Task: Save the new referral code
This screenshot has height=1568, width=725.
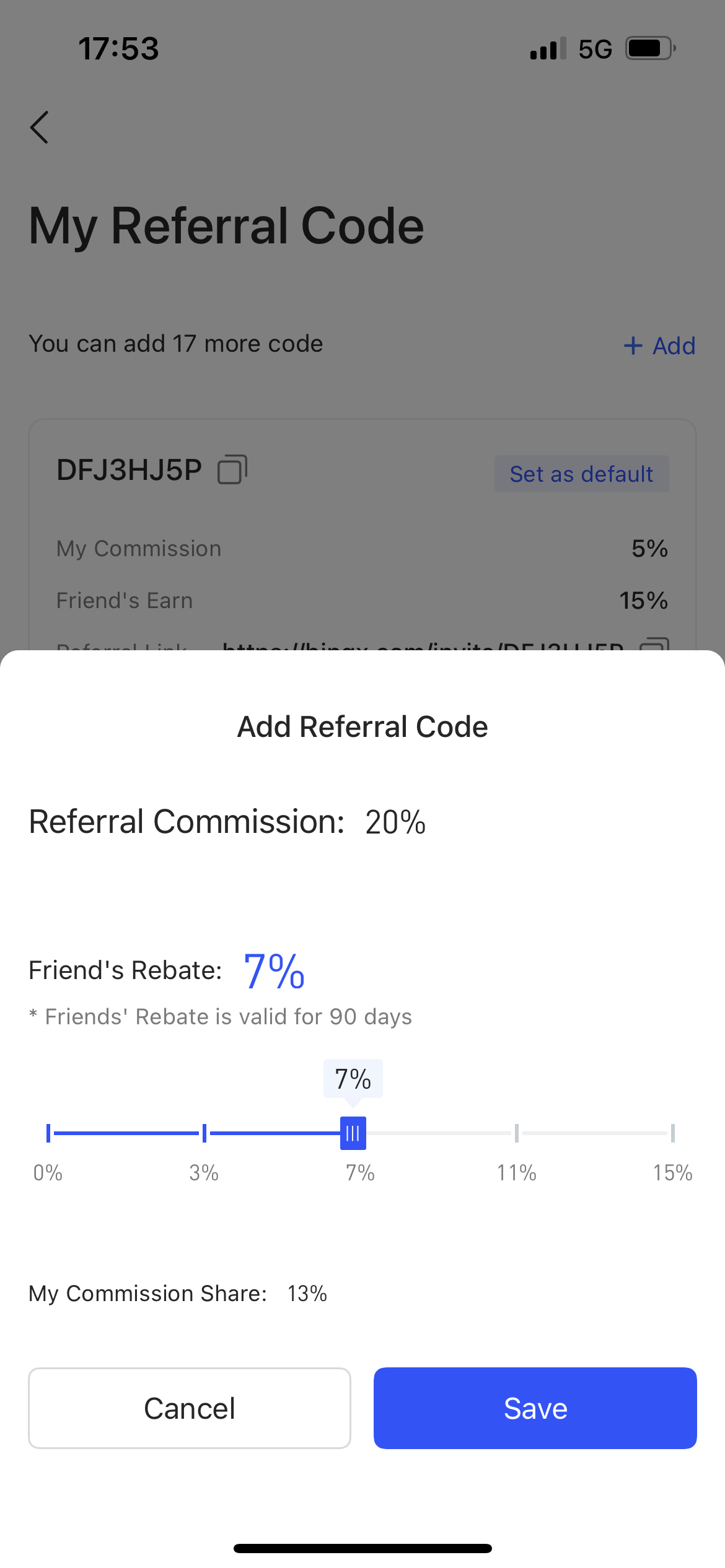Action: click(535, 1408)
